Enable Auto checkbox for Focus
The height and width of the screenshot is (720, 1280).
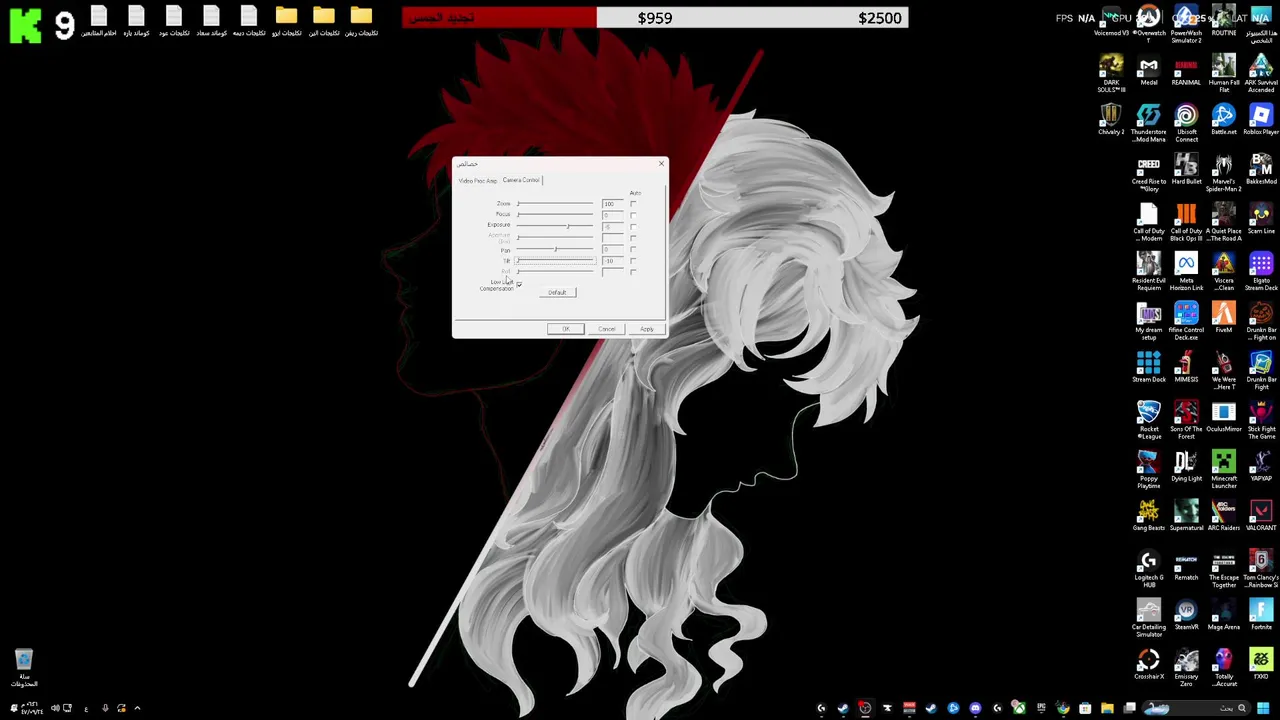coord(633,215)
